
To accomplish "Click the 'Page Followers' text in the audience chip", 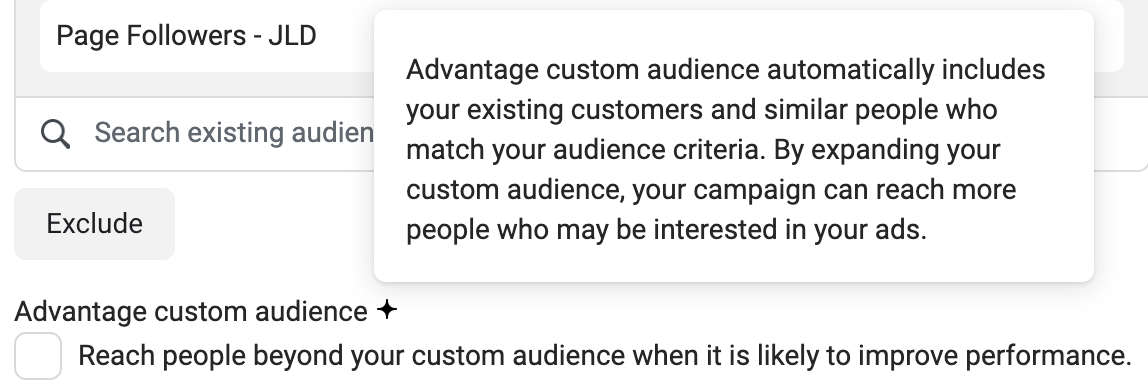I will click(x=151, y=36).
